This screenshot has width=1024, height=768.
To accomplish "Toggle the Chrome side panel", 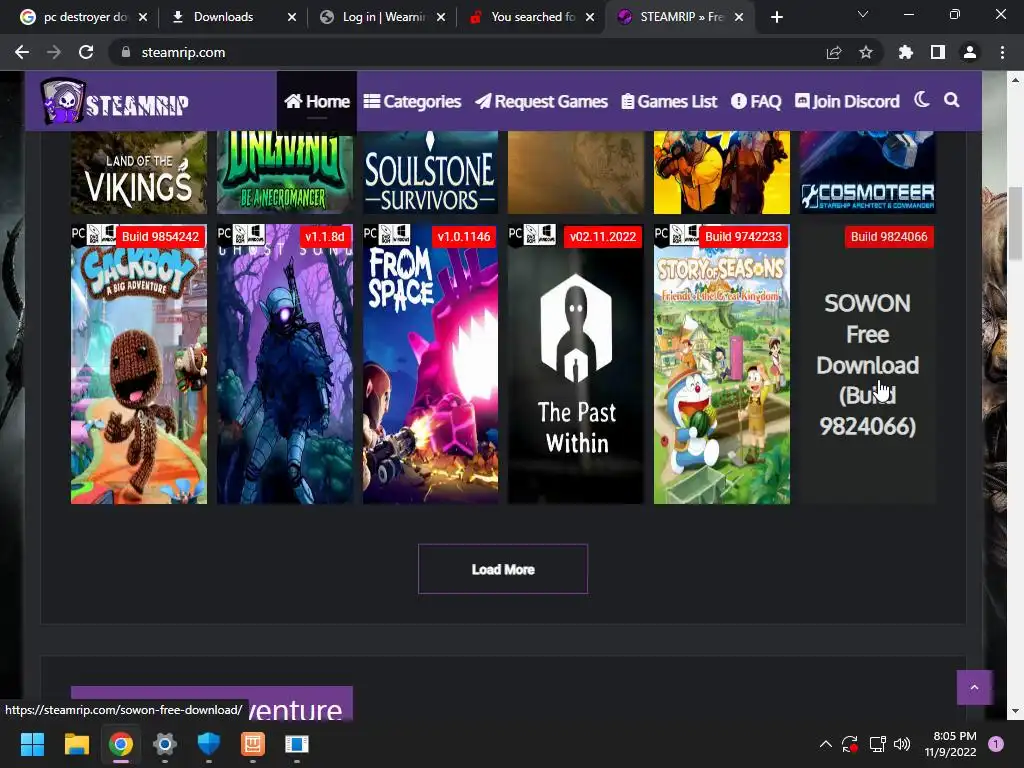I will [x=938, y=52].
